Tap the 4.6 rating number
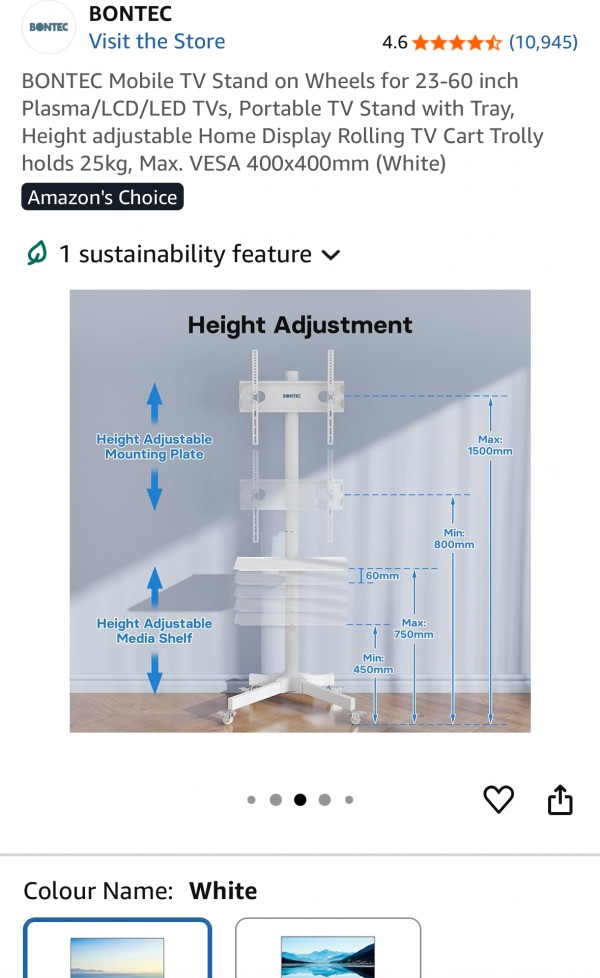The width and height of the screenshot is (600, 978). [395, 42]
